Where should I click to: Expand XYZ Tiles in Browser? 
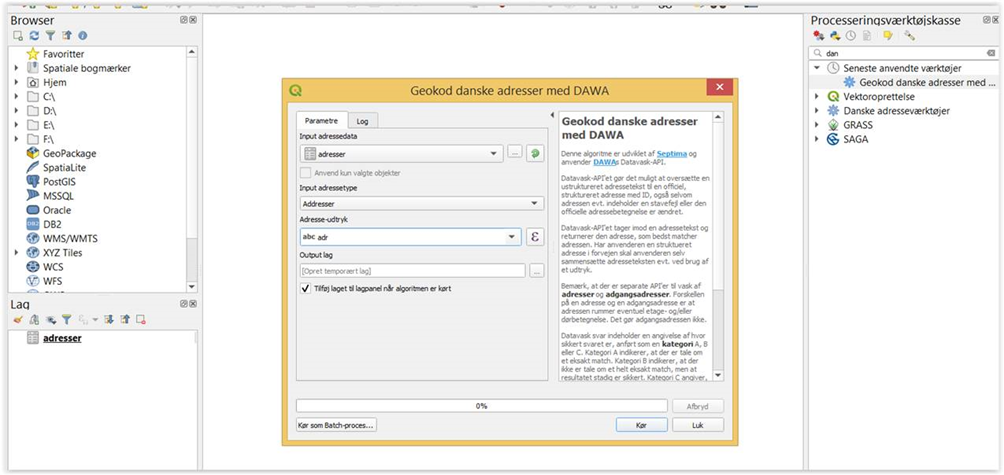[17, 252]
